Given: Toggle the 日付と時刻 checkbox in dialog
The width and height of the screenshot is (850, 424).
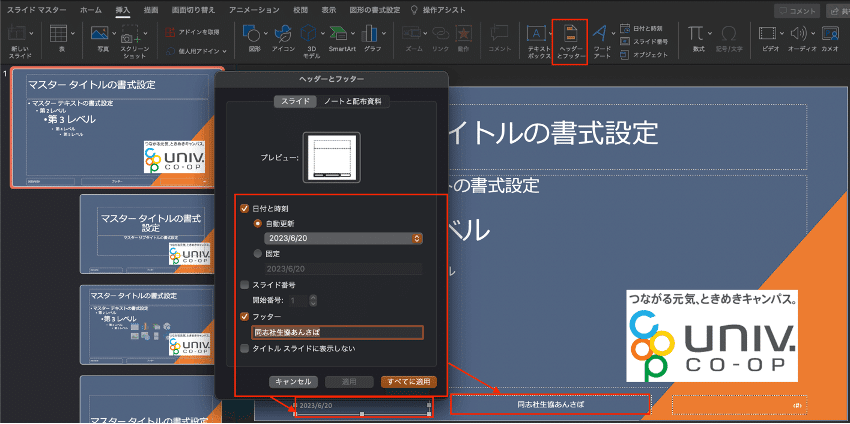Looking at the screenshot, I should pyautogui.click(x=244, y=208).
